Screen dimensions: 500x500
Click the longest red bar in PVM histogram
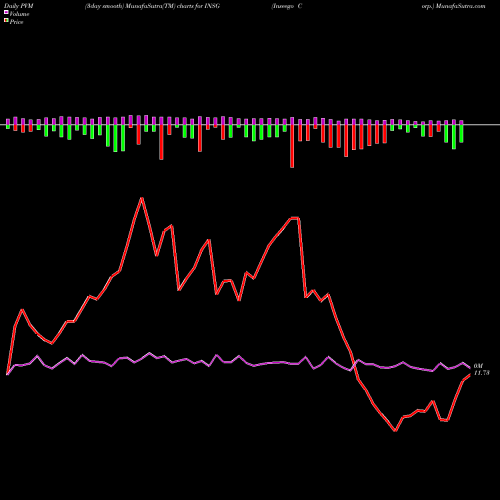(x=292, y=146)
